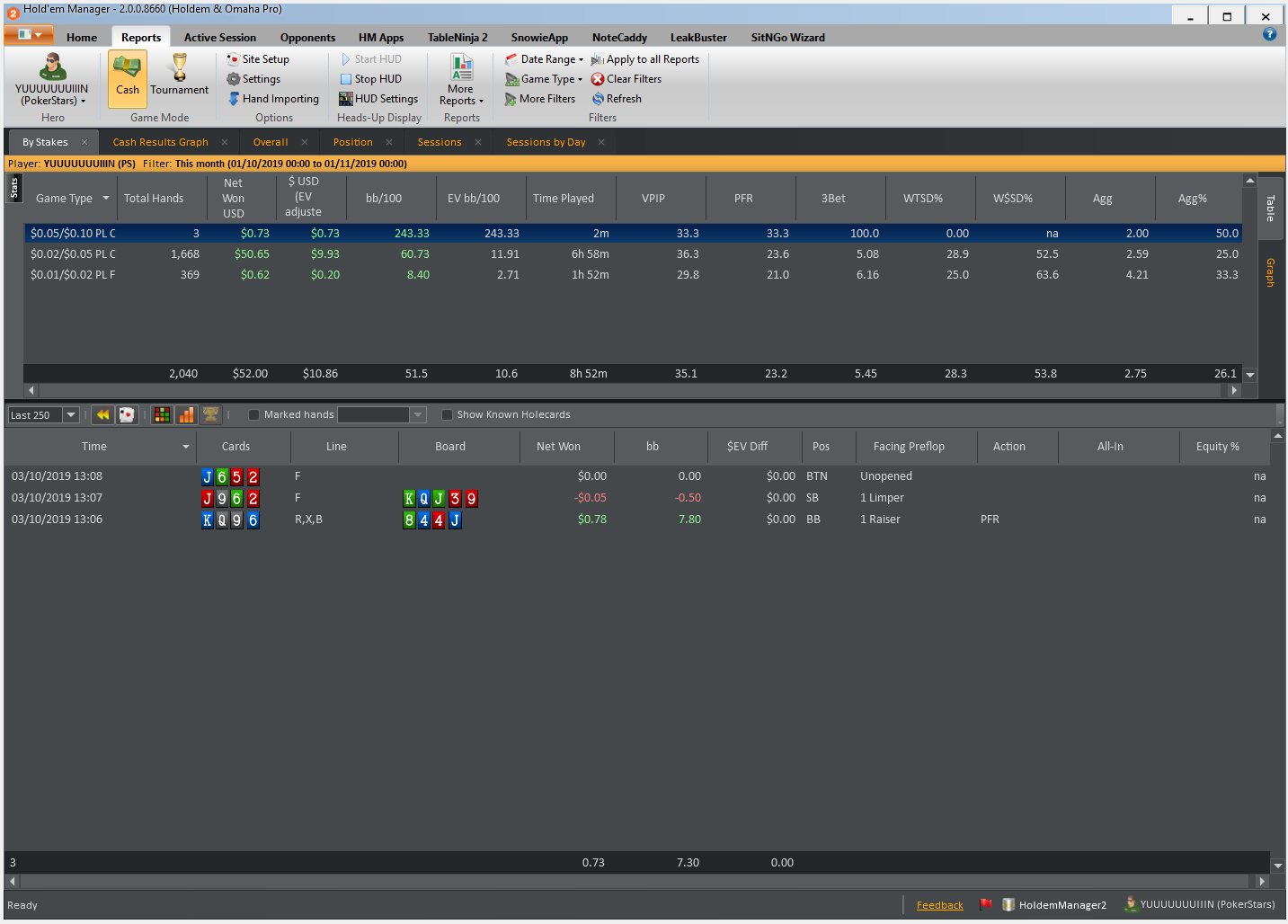The image size is (1288, 924).
Task: Open the help question mark icon
Action: tap(1269, 34)
